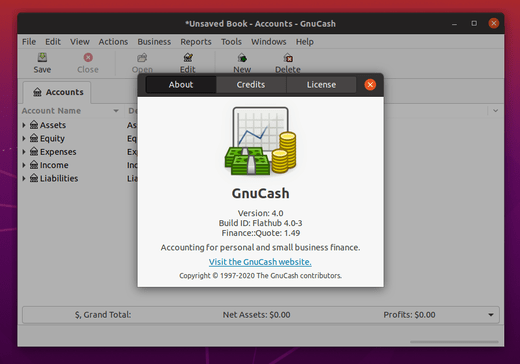Viewport: 520px width, 364px height.
Task: Click the 'Accounting for personal' description text
Action: pos(260,248)
